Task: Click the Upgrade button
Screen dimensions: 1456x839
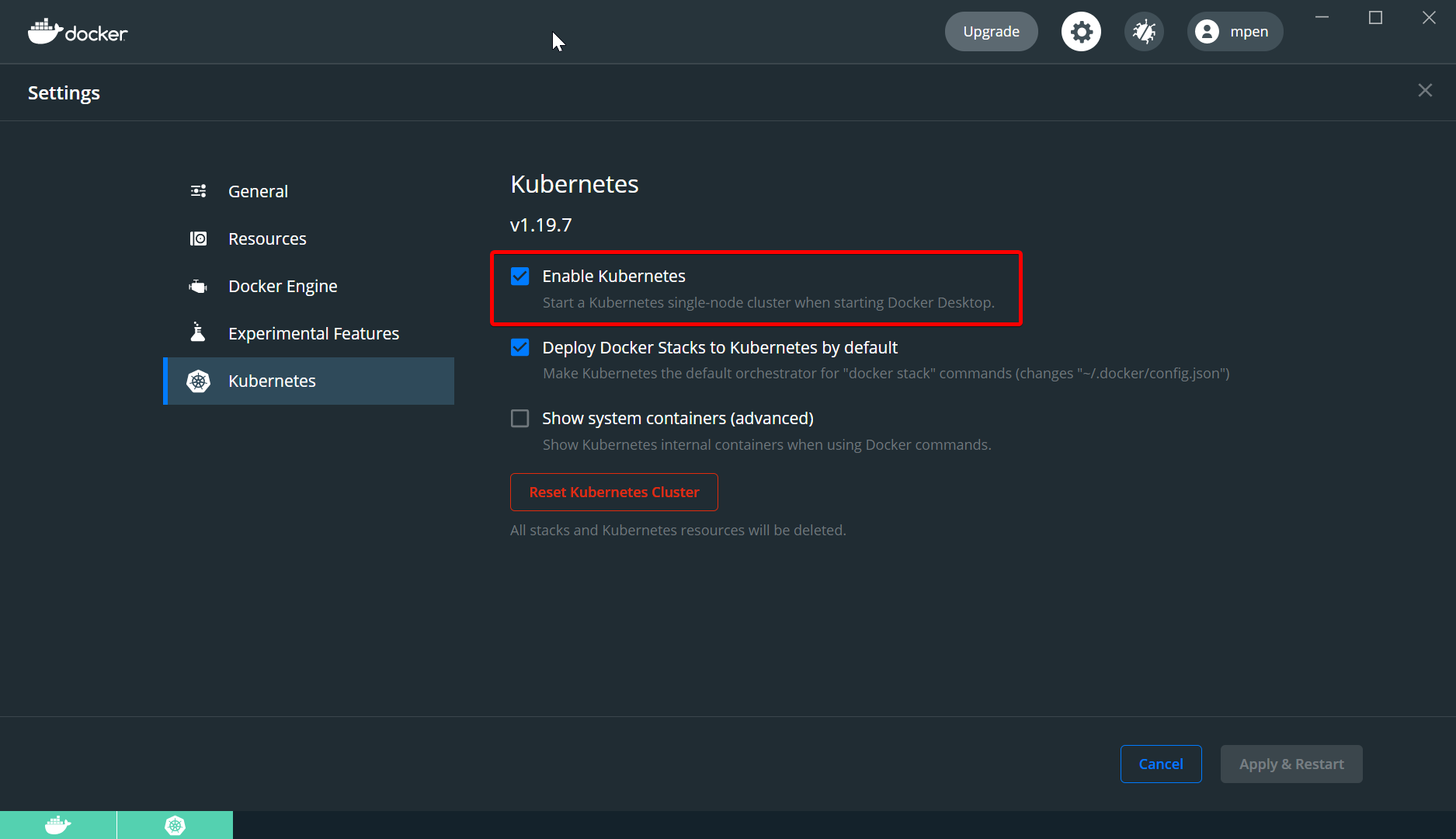Action: [x=991, y=32]
